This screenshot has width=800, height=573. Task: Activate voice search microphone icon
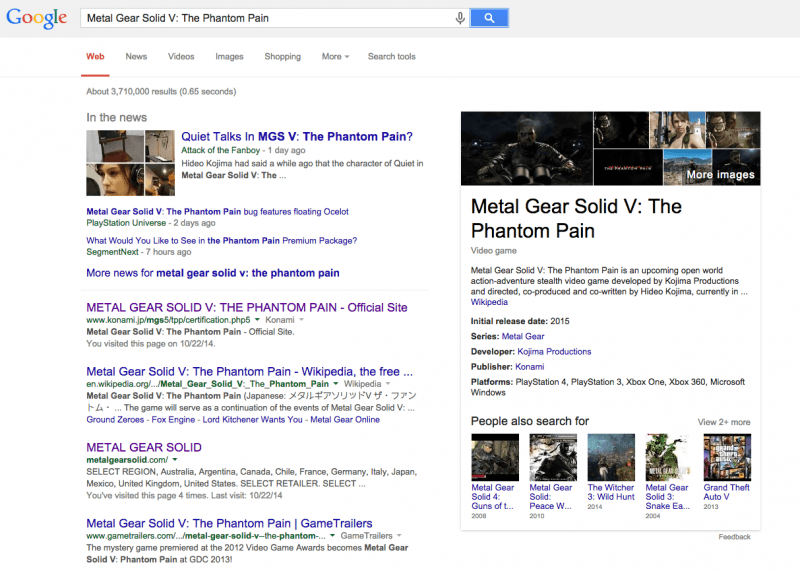point(460,18)
